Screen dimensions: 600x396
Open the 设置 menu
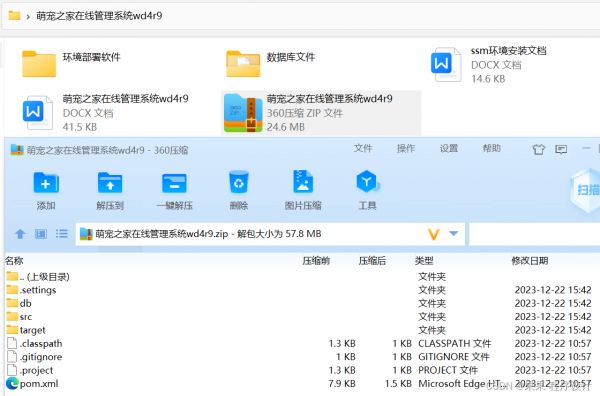[448, 148]
